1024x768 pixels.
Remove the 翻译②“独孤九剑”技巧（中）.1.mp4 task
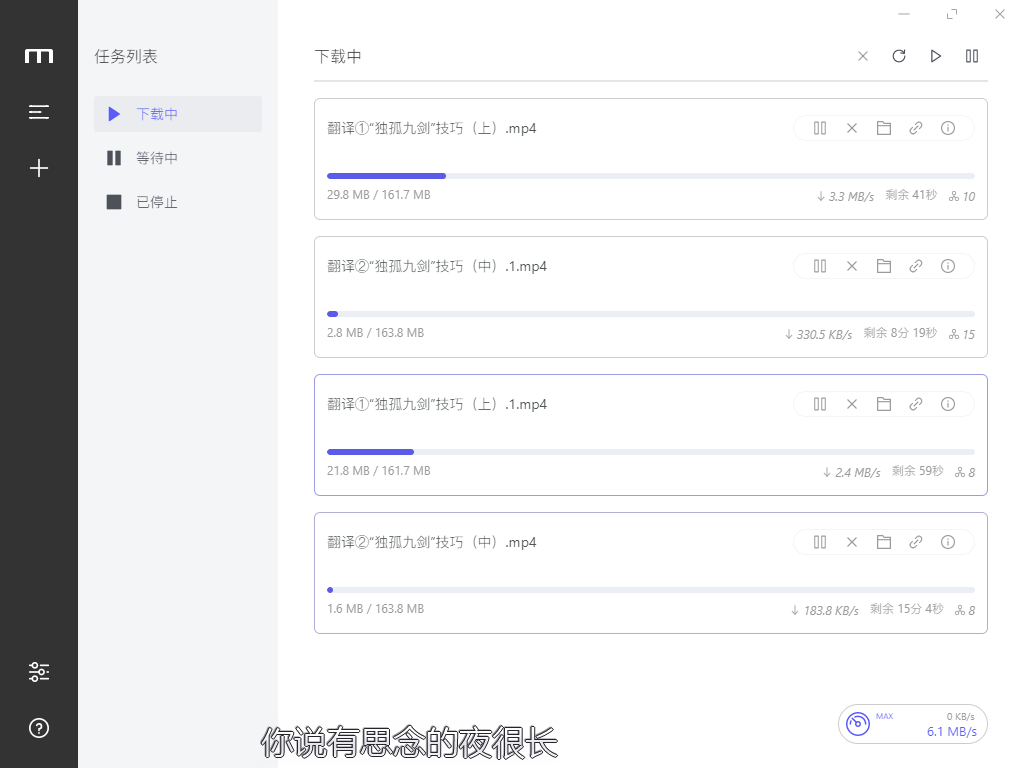852,266
